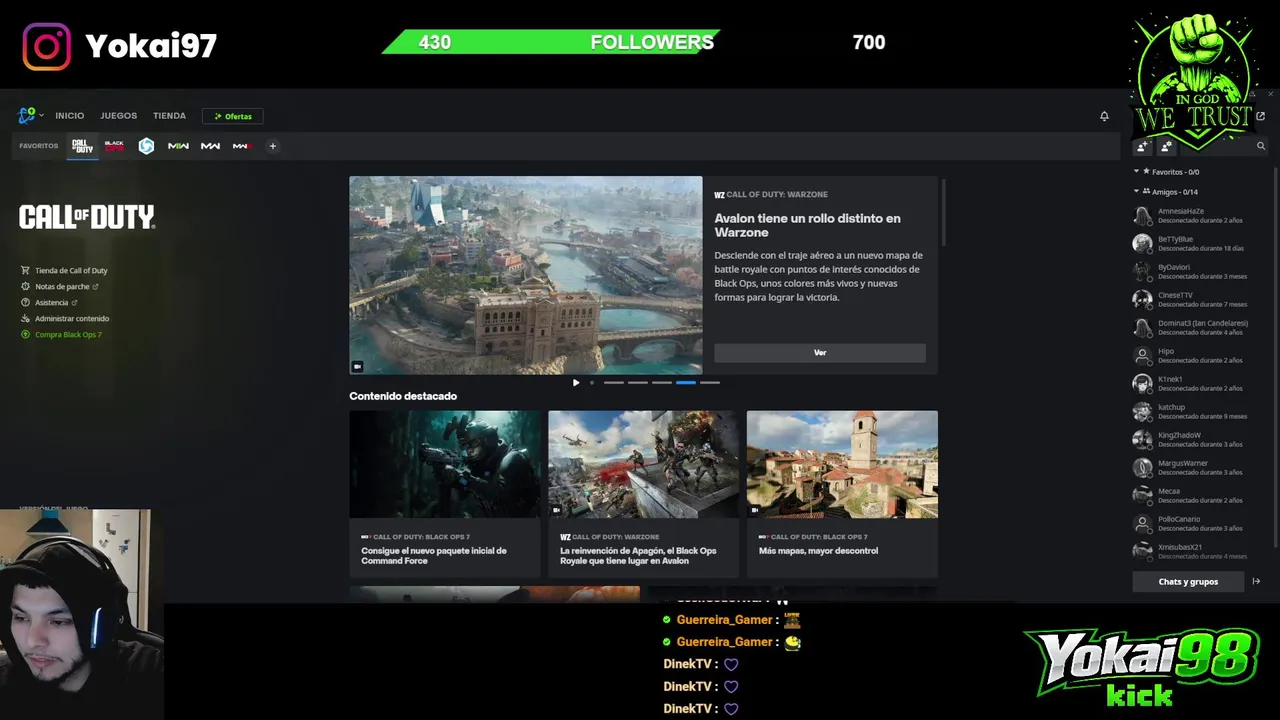Open Asistencia link
The image size is (1280, 720).
point(52,302)
